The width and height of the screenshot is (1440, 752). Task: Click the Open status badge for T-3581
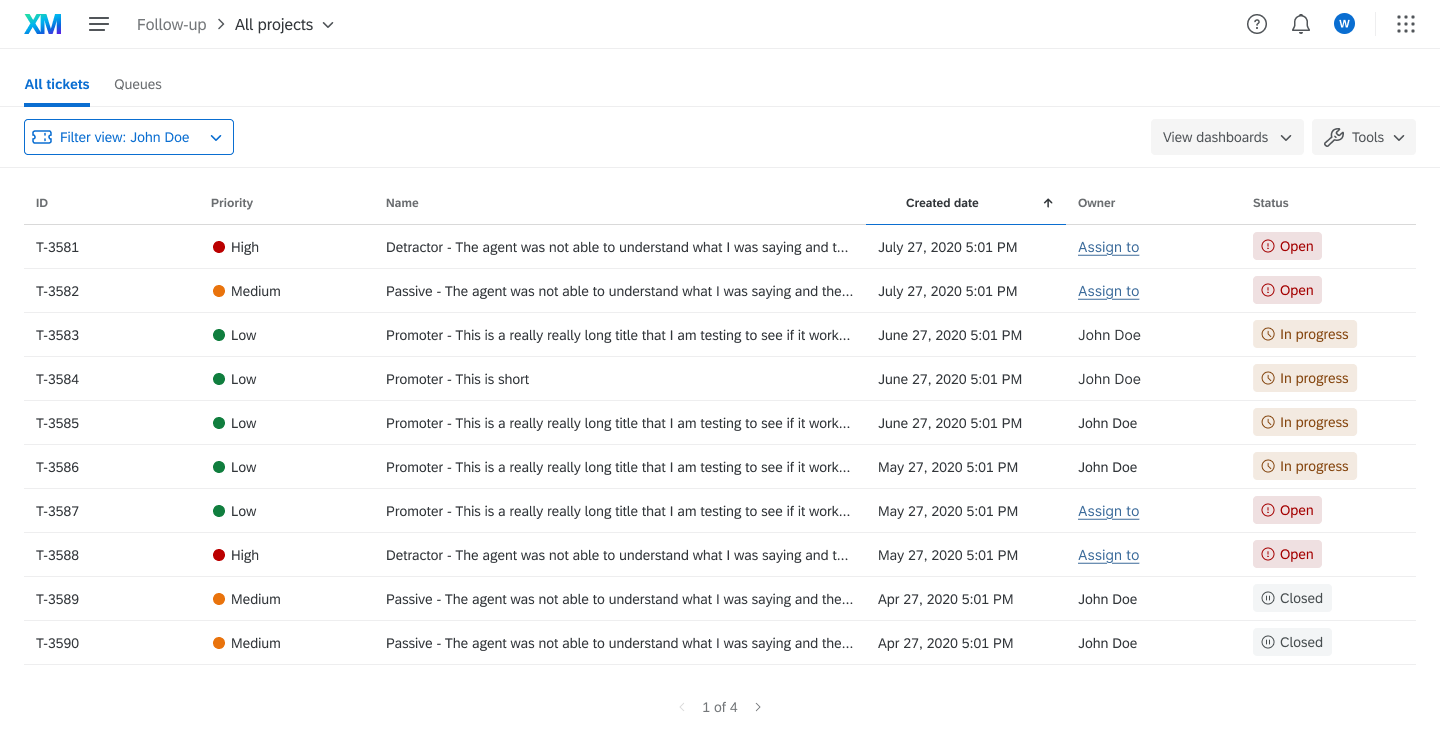[x=1287, y=246]
